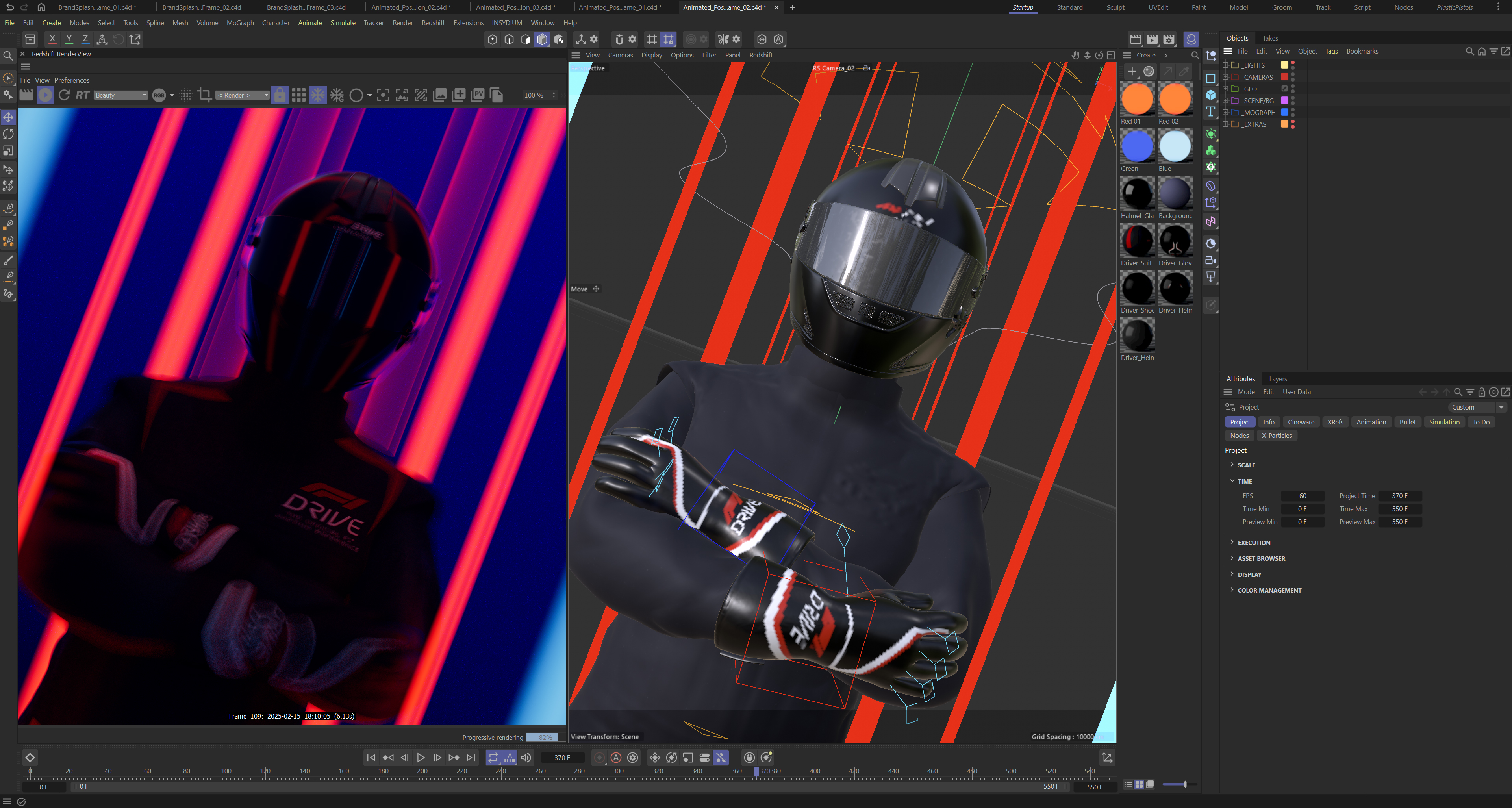Click the FPS input field
Viewport: 1512px width, 808px height.
coord(1302,496)
